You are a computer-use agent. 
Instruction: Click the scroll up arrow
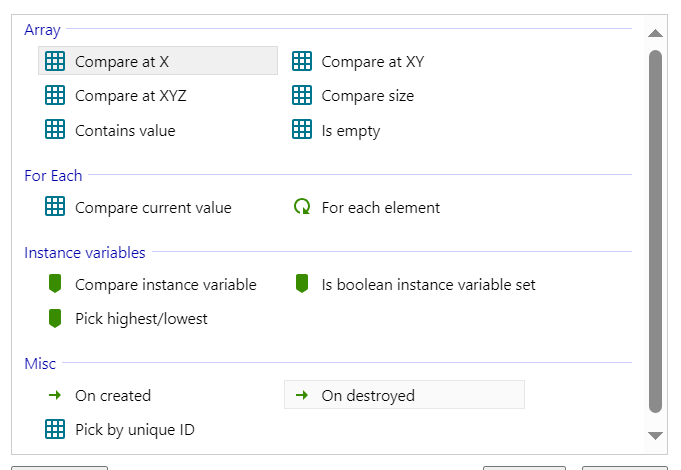coord(655,33)
